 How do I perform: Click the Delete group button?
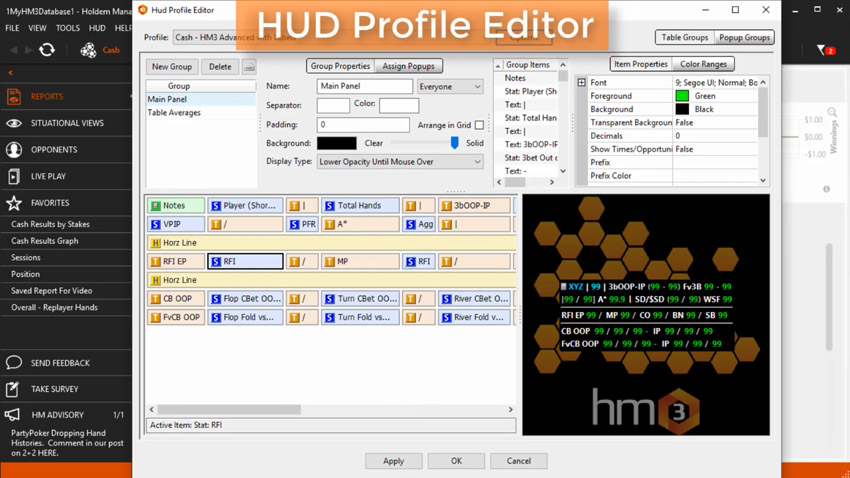point(220,67)
